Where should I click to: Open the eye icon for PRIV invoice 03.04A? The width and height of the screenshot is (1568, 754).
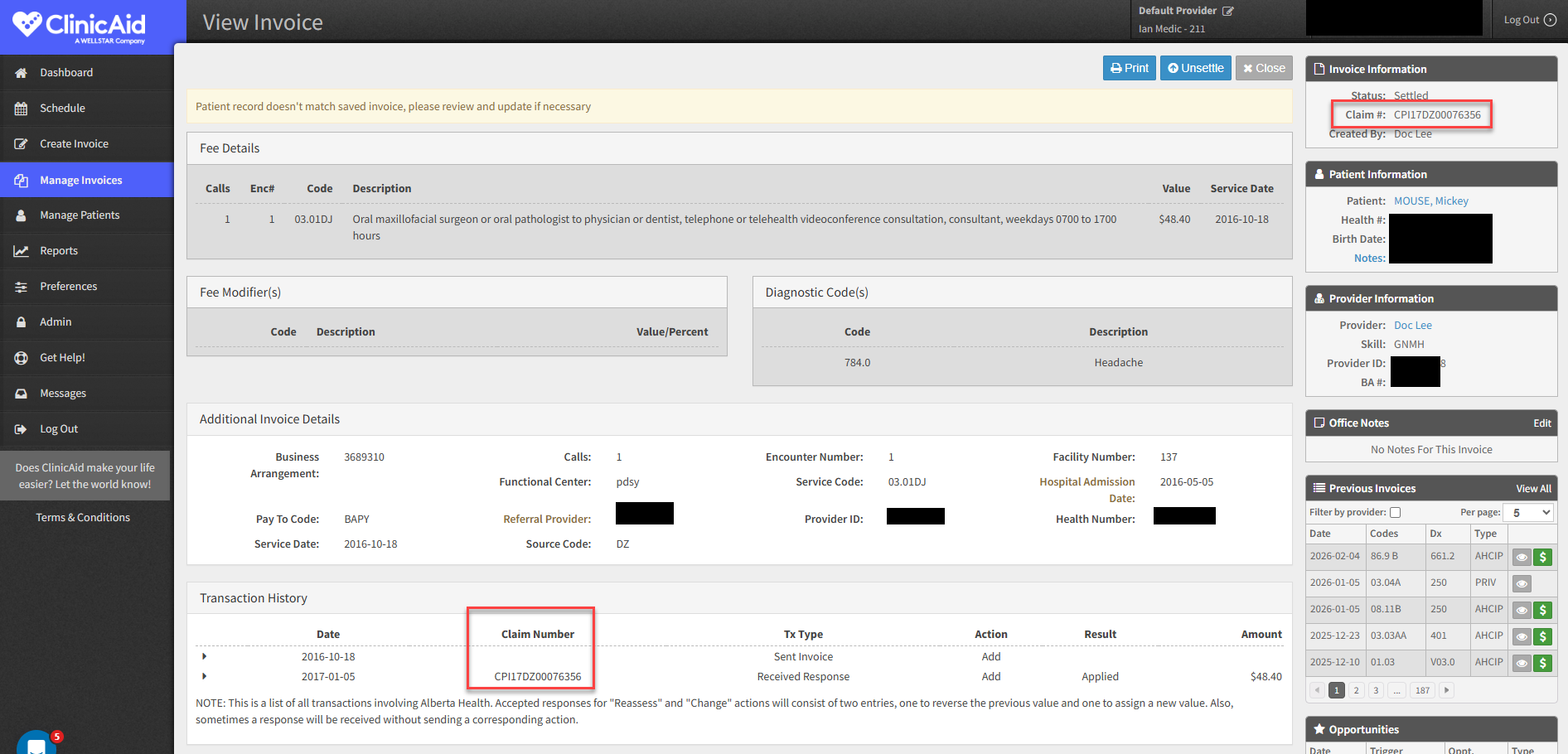pyautogui.click(x=1522, y=583)
